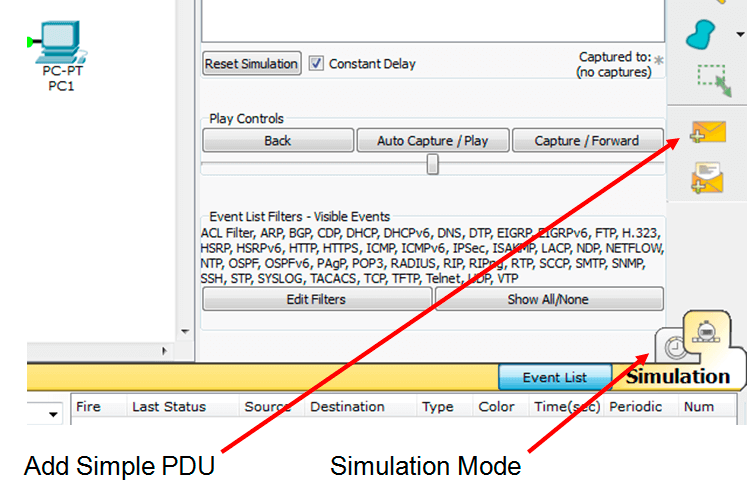This screenshot has height=490, width=748.
Task: Click the Capture / Forward button
Action: point(586,141)
